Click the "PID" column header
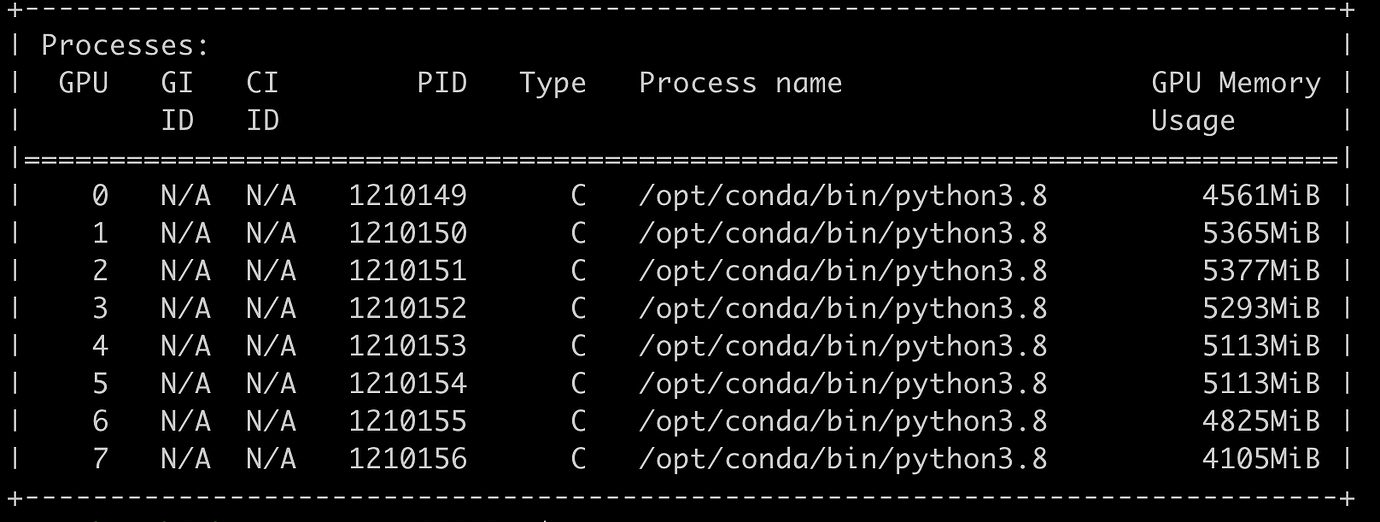1380x522 pixels. 442,83
